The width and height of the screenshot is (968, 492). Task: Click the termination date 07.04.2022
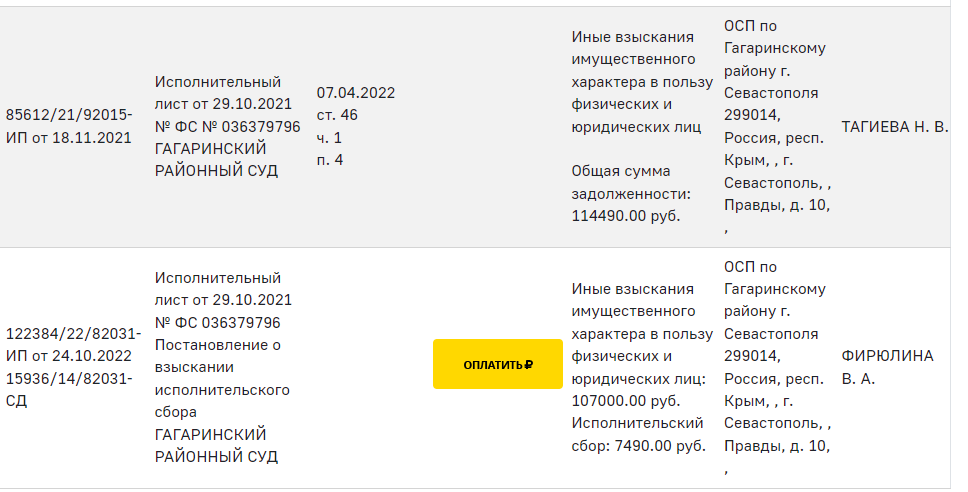point(356,93)
